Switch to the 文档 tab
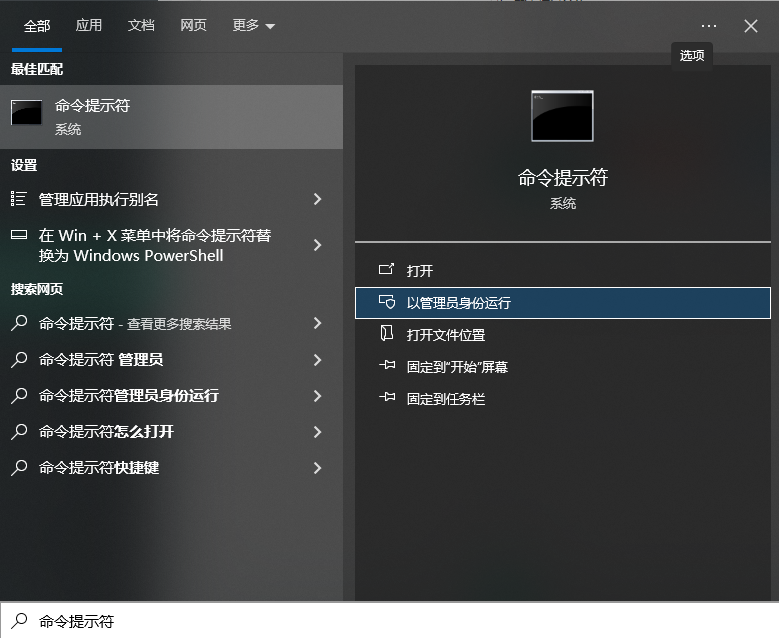Image resolution: width=779 pixels, height=638 pixels. (x=141, y=26)
